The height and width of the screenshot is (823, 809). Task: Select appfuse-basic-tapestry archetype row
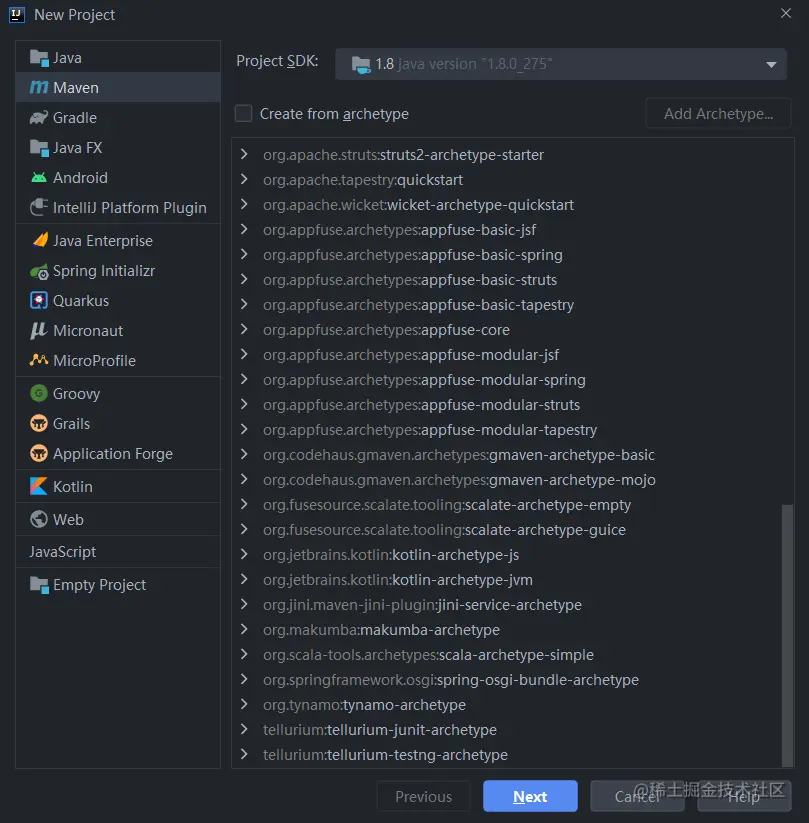pyautogui.click(x=512, y=305)
